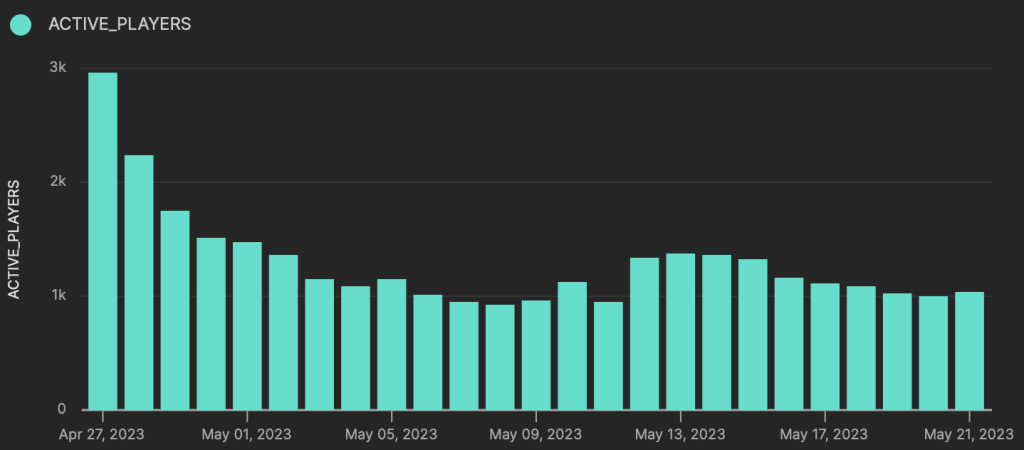Select the May 16 bar just before May 17

tap(789, 344)
